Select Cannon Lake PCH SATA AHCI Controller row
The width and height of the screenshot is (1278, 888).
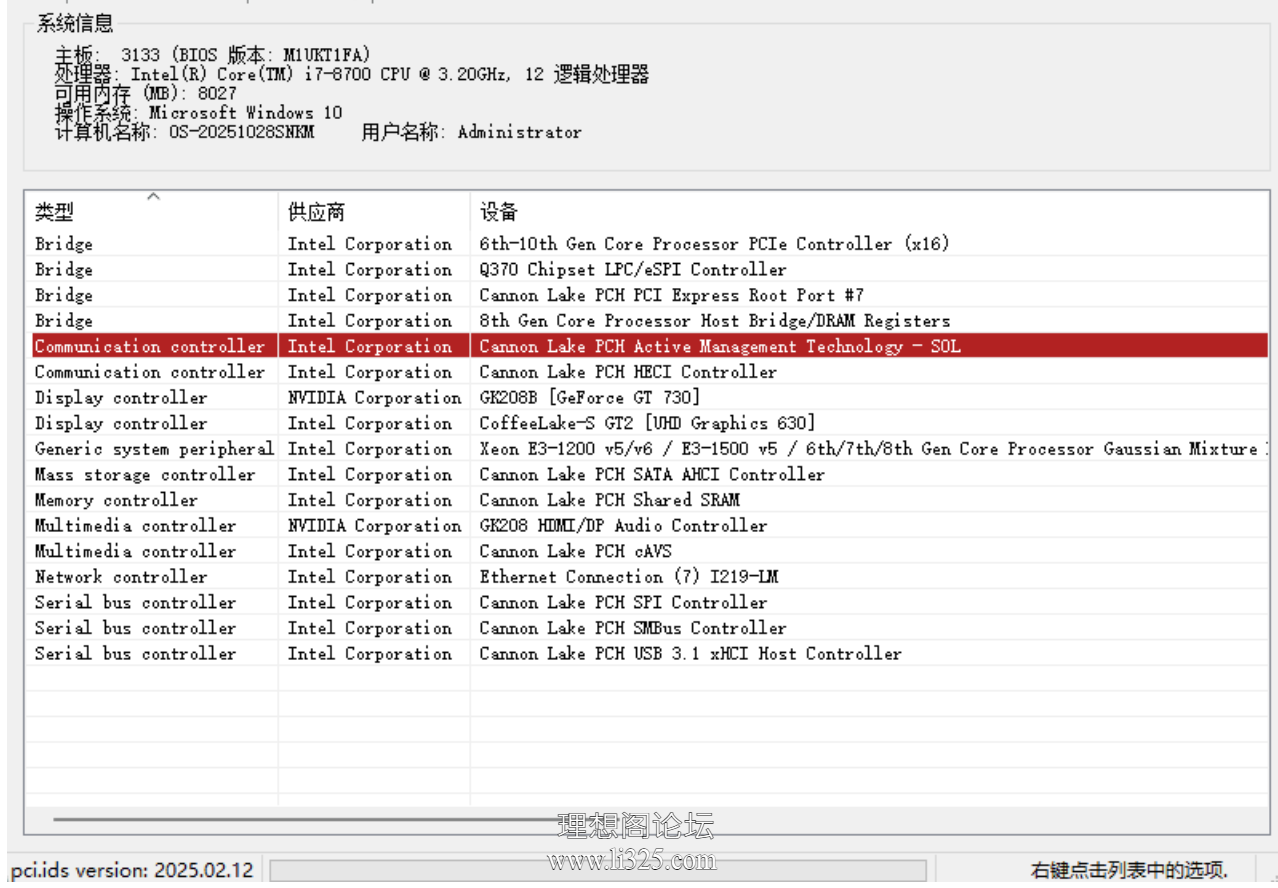pos(651,475)
